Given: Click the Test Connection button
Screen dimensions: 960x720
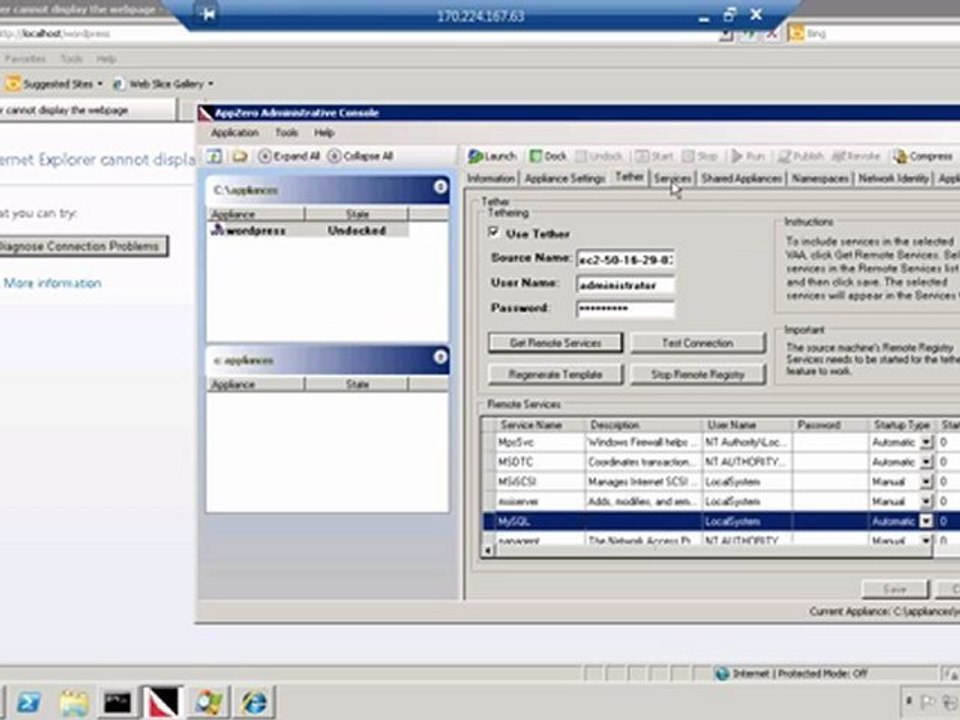Looking at the screenshot, I should [x=697, y=343].
